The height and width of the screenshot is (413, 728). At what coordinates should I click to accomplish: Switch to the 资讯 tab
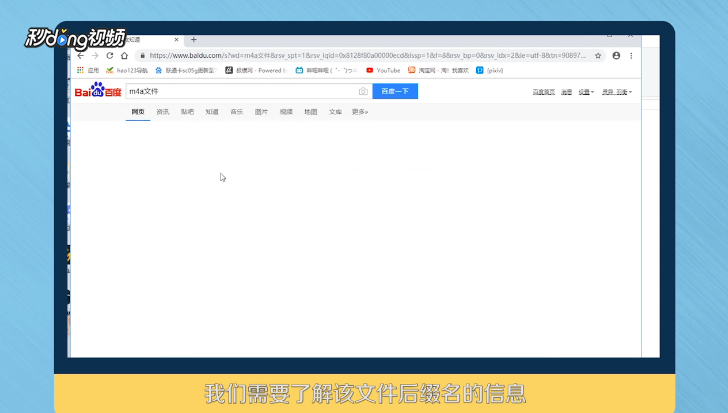162,112
